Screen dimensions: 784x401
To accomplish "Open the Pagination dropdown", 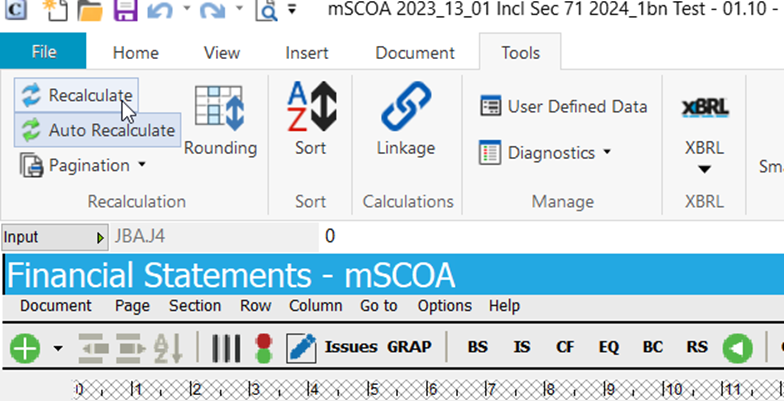I will [x=84, y=165].
